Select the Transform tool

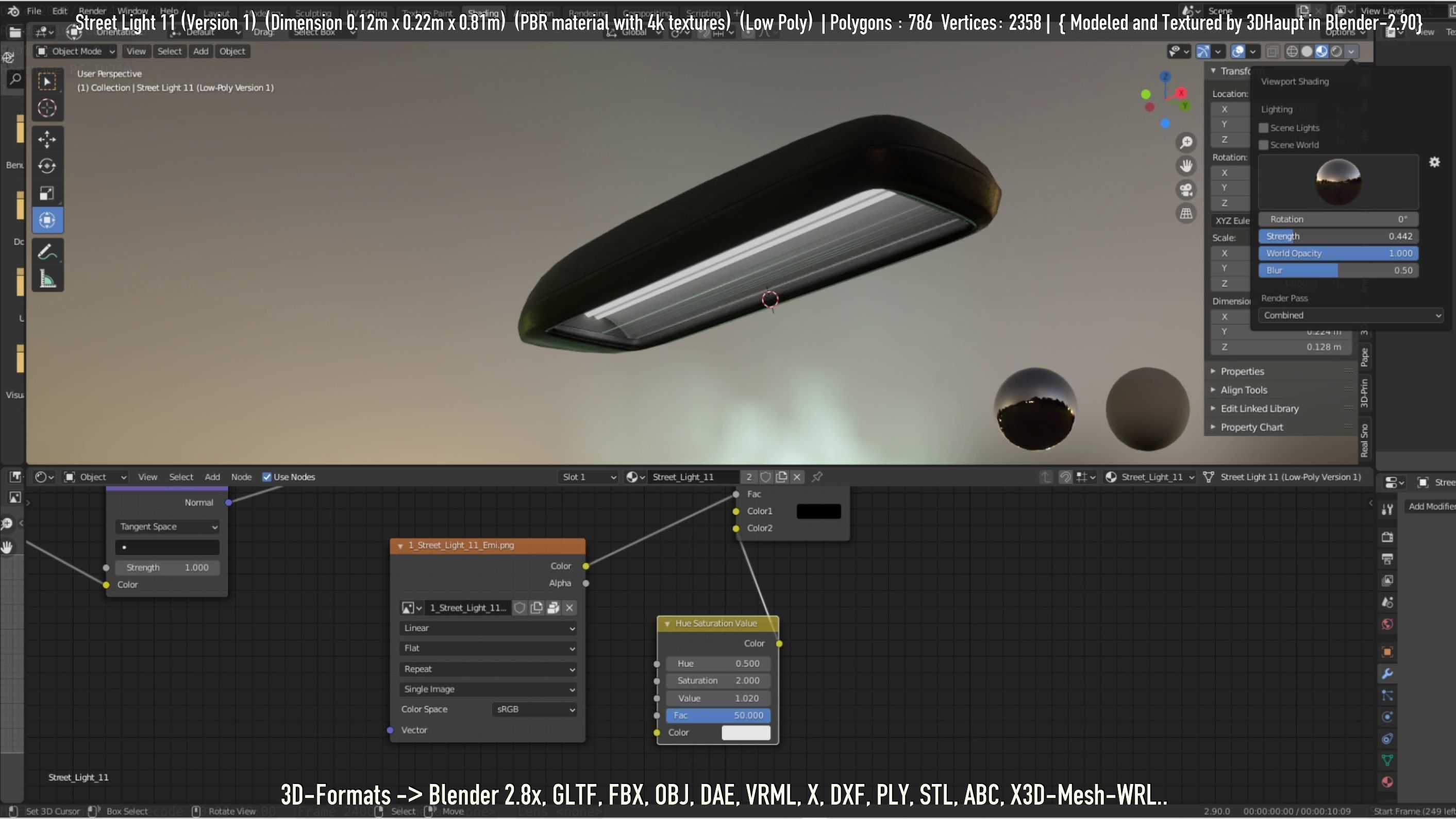(x=47, y=220)
